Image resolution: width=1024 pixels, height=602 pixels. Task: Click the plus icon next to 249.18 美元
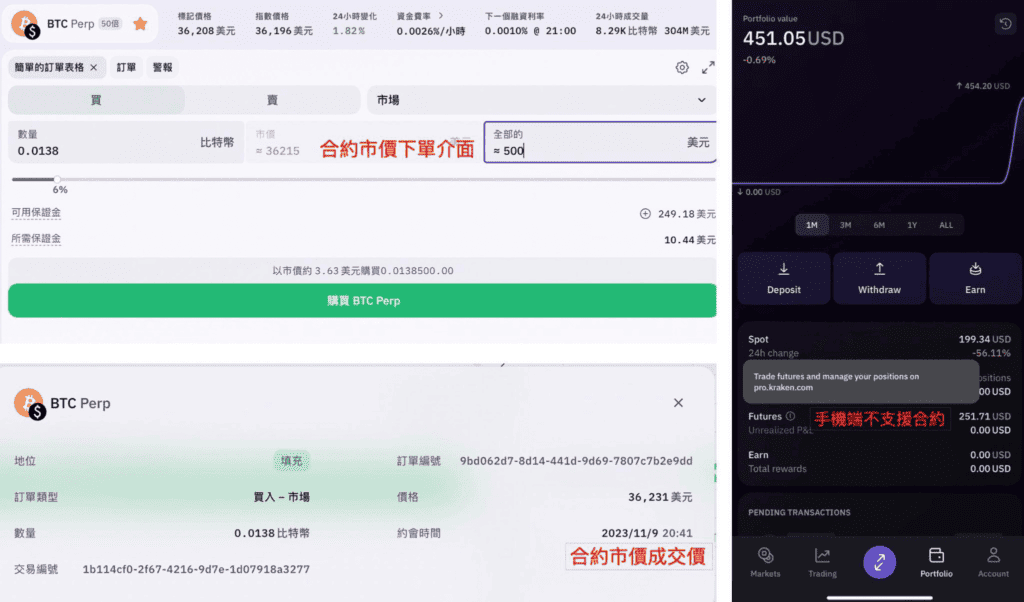(x=645, y=214)
